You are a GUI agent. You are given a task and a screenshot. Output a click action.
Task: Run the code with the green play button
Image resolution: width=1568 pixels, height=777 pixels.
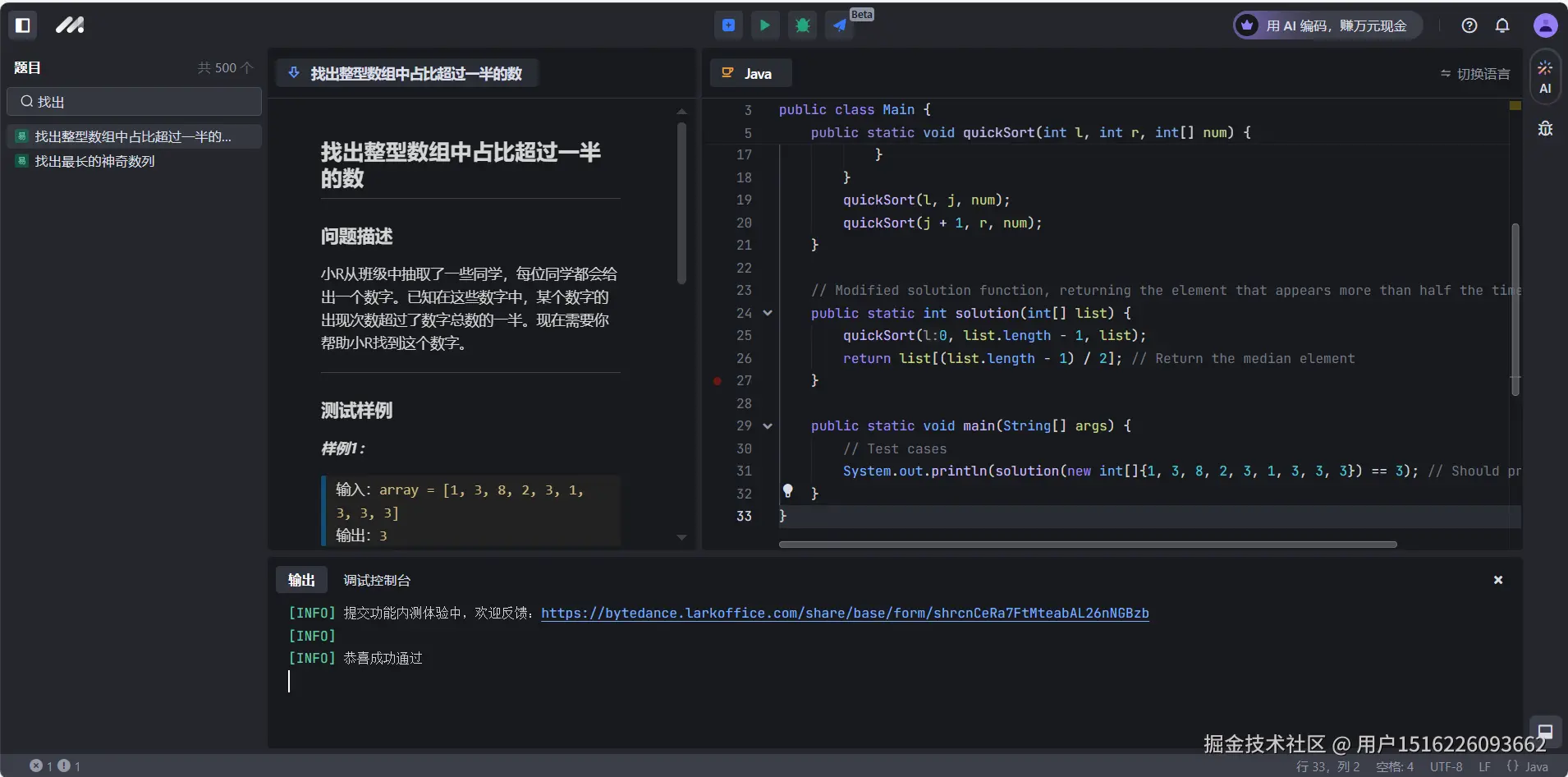(x=765, y=25)
